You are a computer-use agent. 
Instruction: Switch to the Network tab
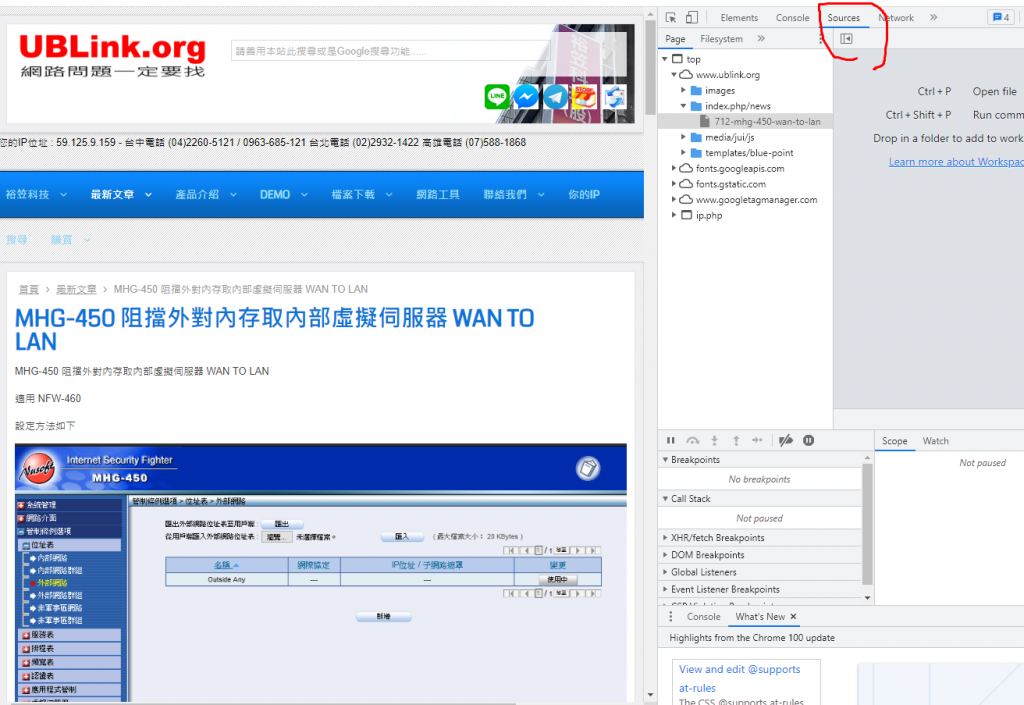(x=895, y=18)
